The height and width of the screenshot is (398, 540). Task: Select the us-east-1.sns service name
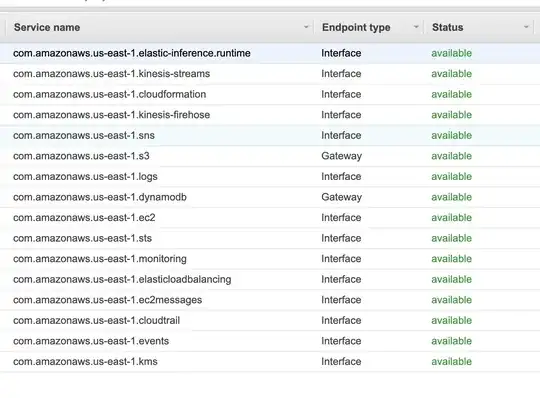point(84,135)
